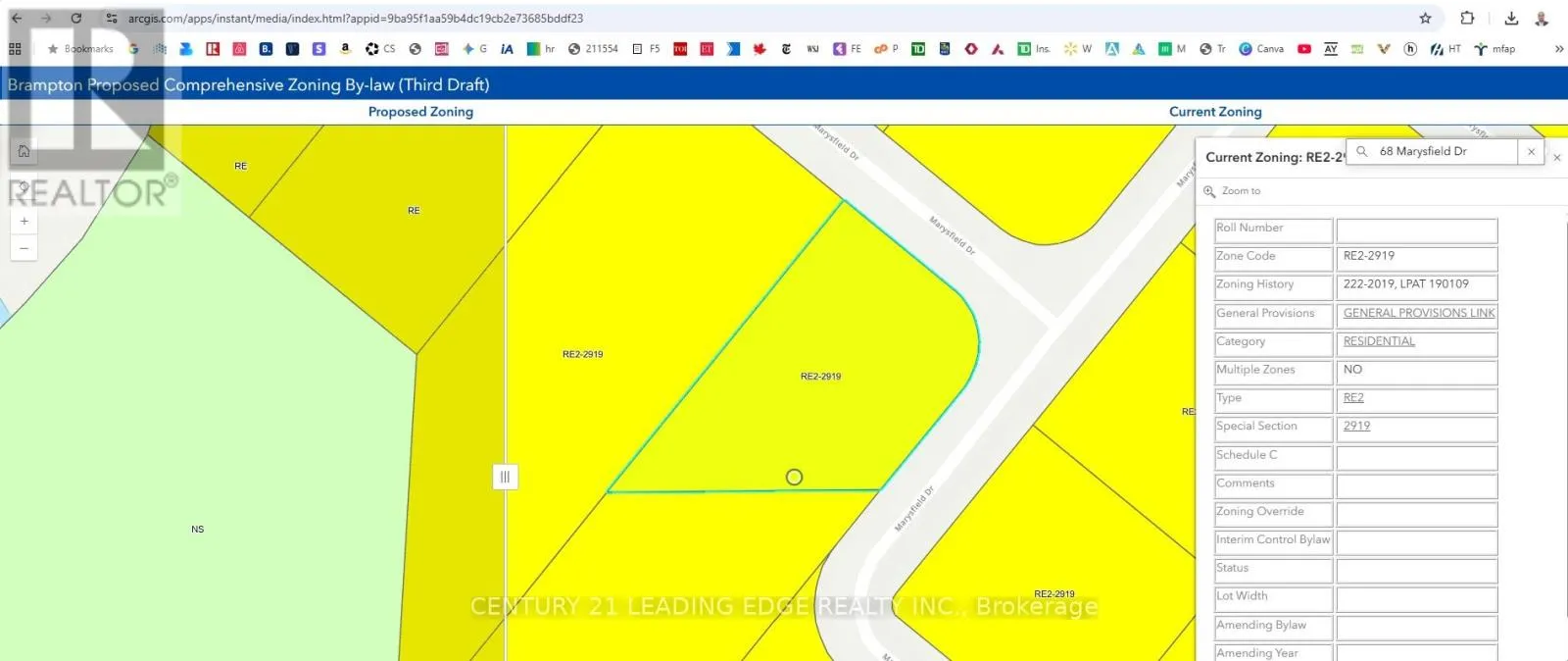This screenshot has width=1568, height=661.
Task: Bookmark this page with the star icon
Action: (1425, 19)
